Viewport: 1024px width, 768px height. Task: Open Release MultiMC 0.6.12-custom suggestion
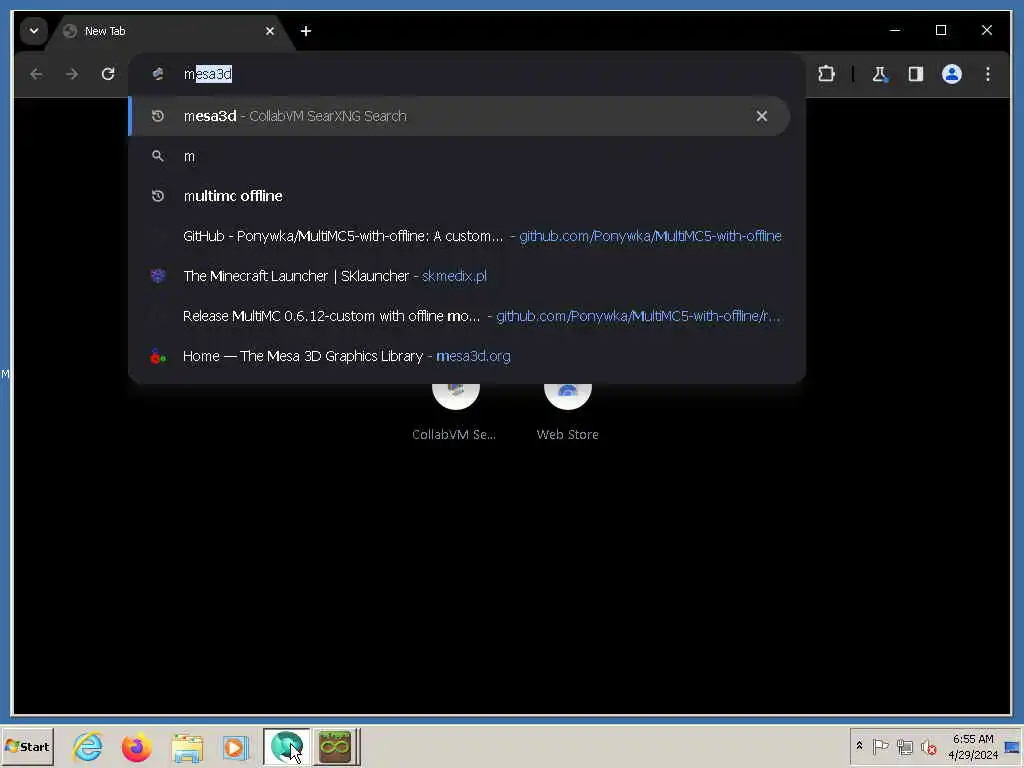tap(459, 316)
